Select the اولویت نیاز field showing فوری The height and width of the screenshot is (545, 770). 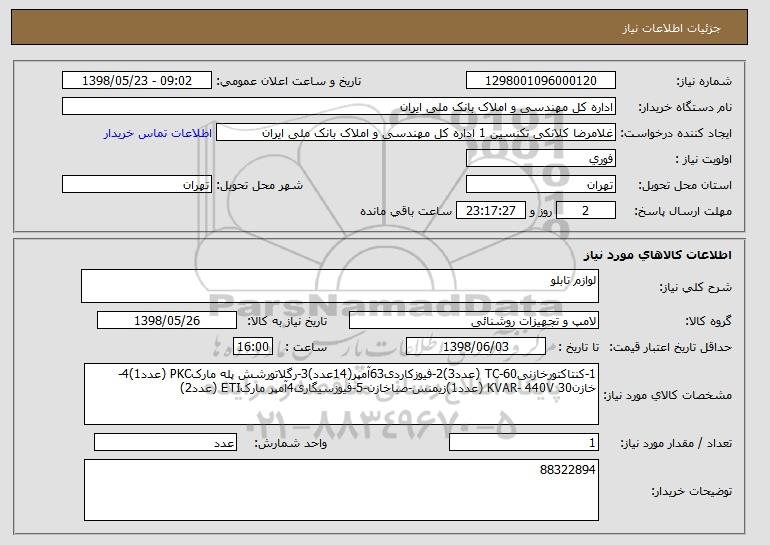tap(541, 159)
